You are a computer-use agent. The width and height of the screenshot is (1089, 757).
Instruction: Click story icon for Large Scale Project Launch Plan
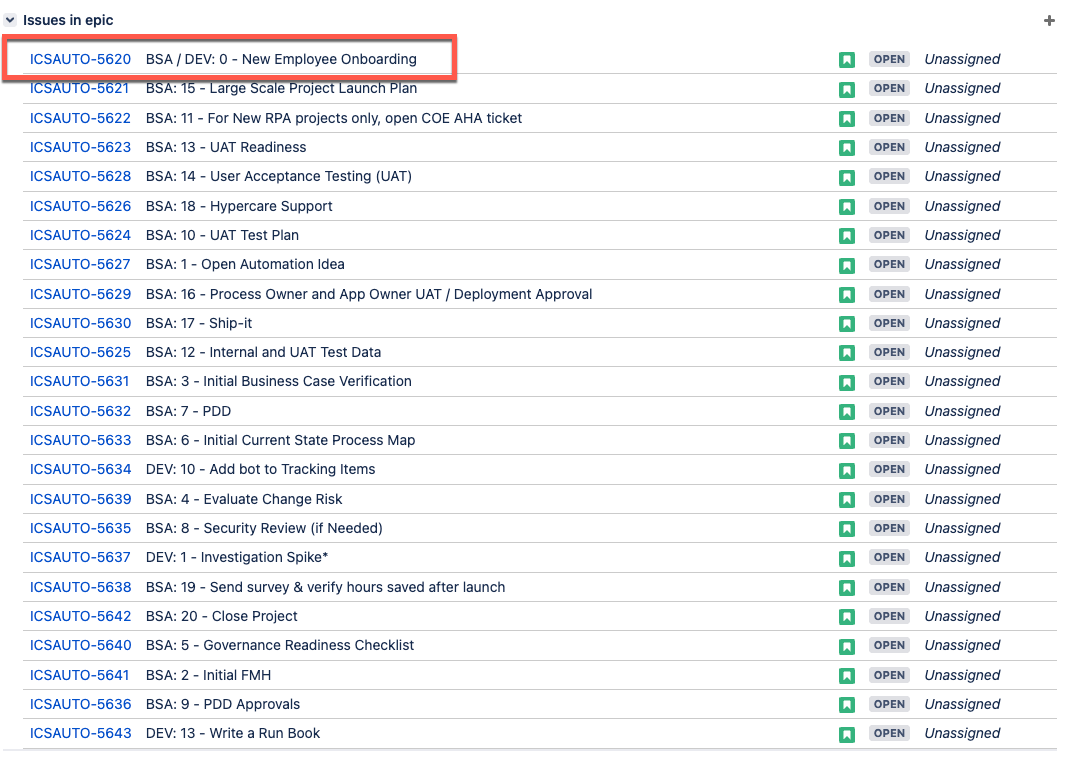(847, 89)
